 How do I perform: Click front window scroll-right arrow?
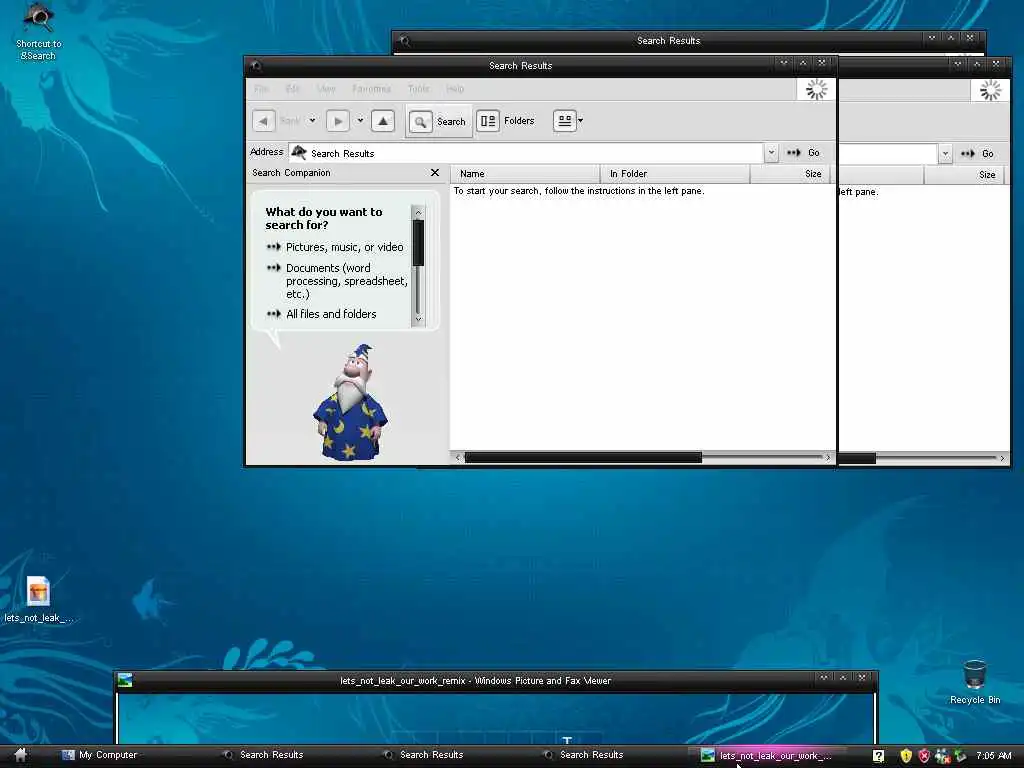tap(828, 458)
